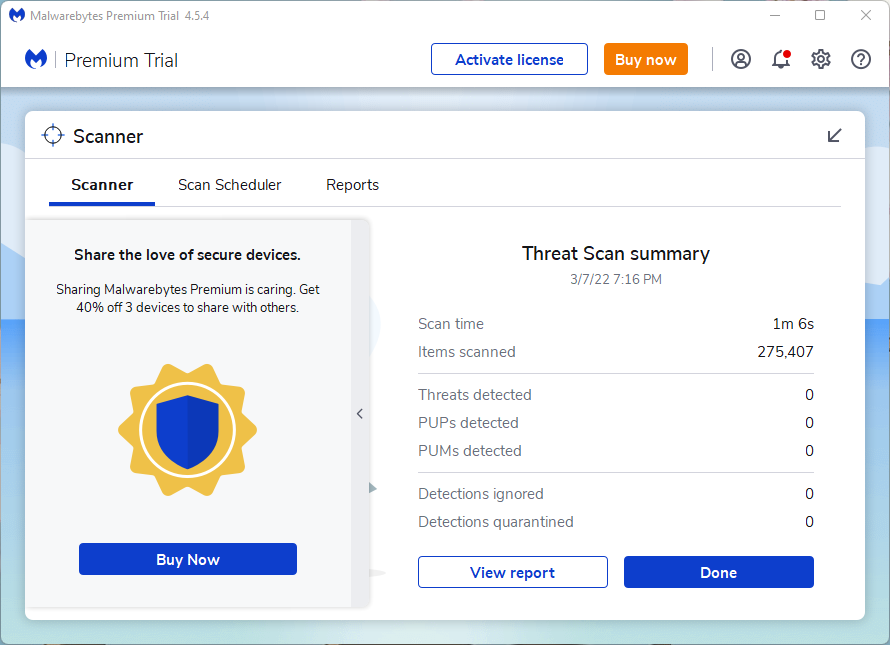Click the blue Buy Now promo button

point(188,559)
